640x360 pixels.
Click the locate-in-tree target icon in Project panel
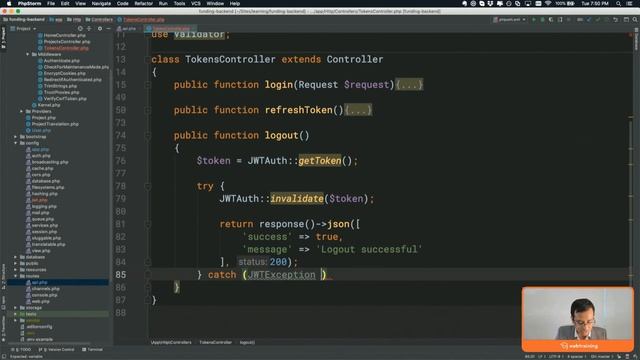point(80,29)
